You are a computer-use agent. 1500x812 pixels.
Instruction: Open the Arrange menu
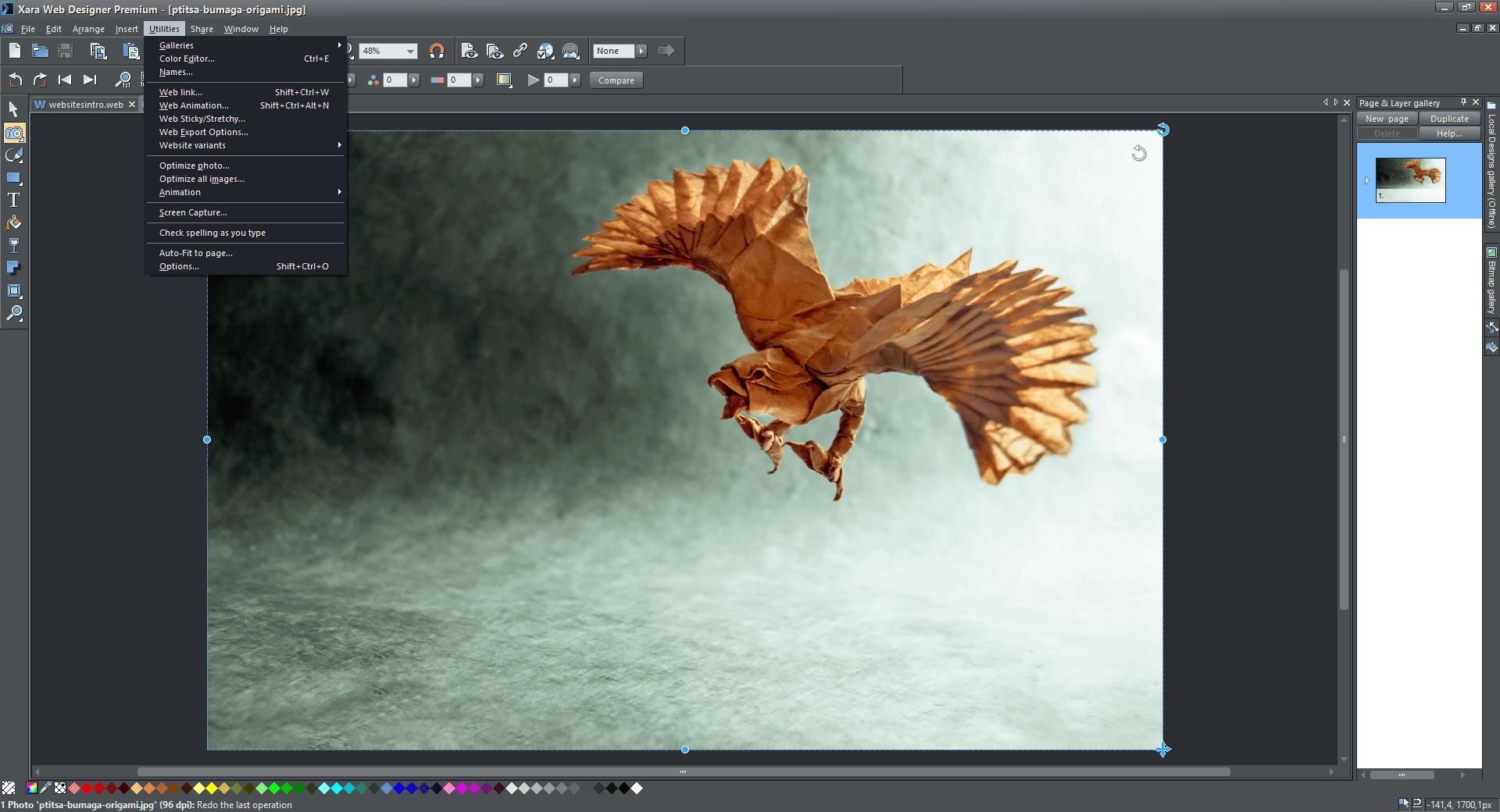point(88,29)
